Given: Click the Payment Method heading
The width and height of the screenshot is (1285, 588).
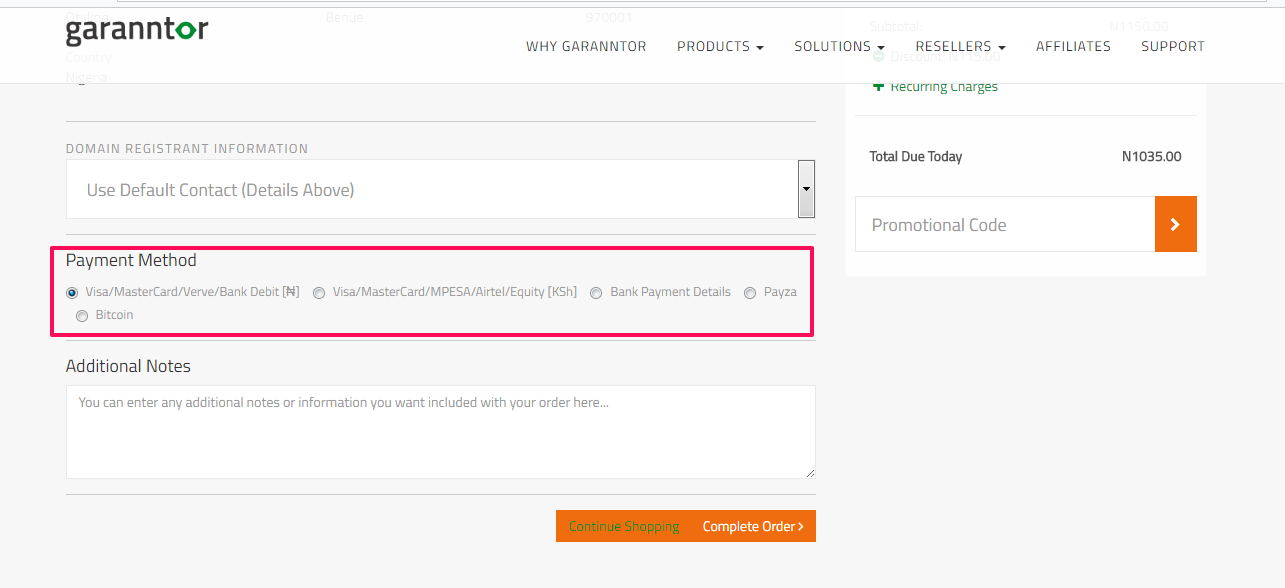Looking at the screenshot, I should pos(131,260).
